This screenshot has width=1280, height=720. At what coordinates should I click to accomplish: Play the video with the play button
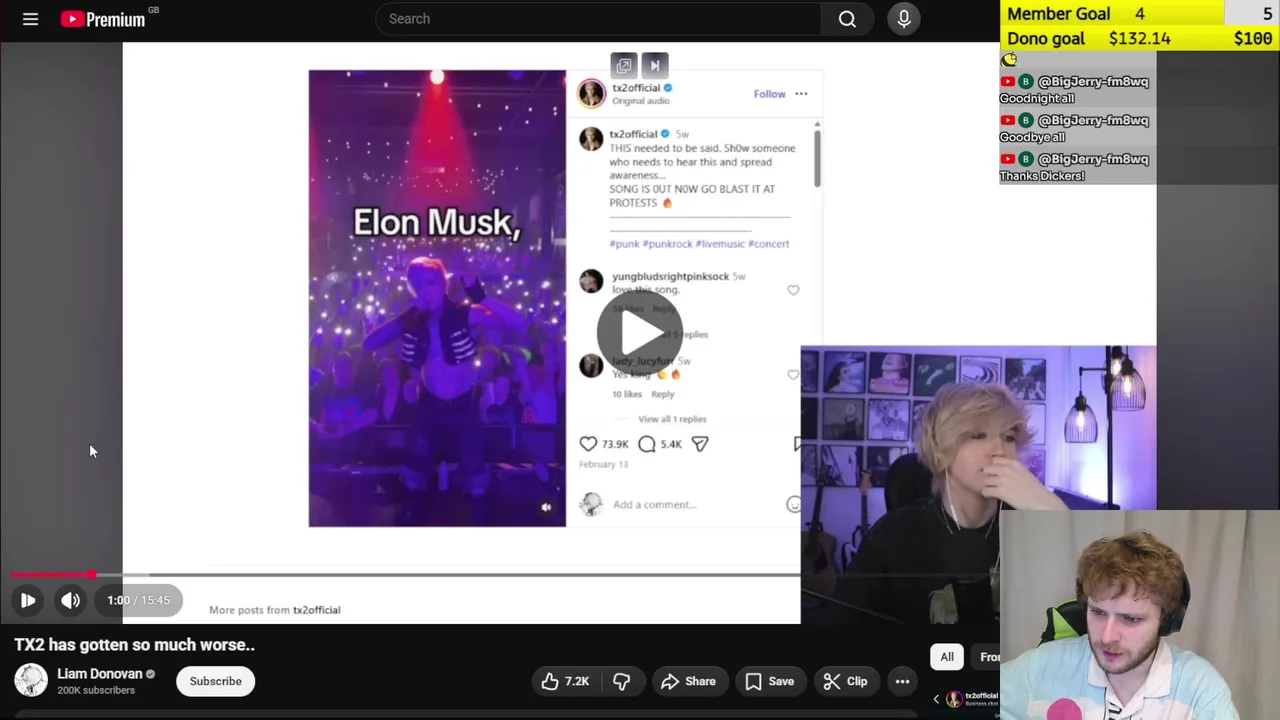pos(28,600)
